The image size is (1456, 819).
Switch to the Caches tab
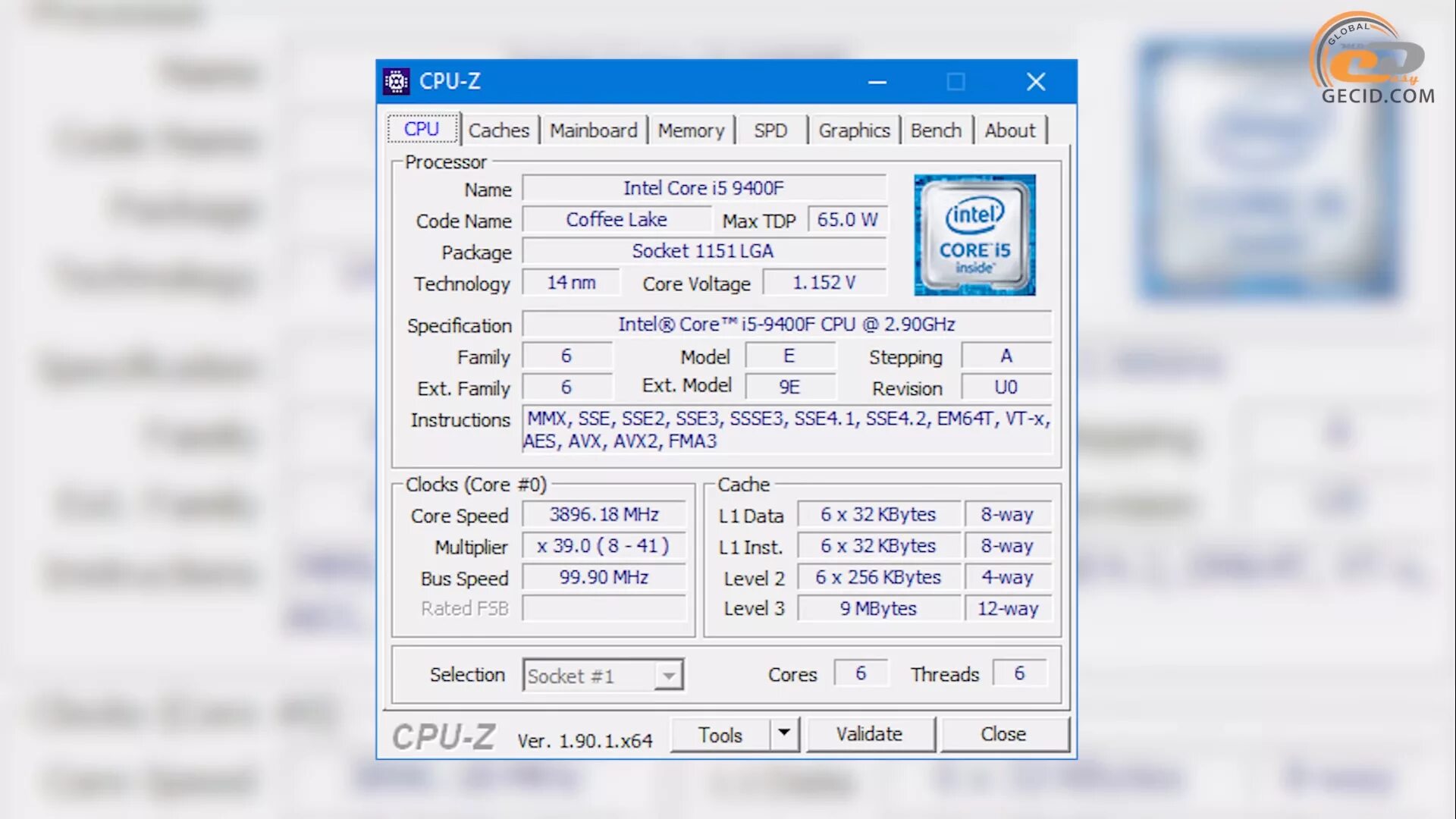tap(498, 130)
